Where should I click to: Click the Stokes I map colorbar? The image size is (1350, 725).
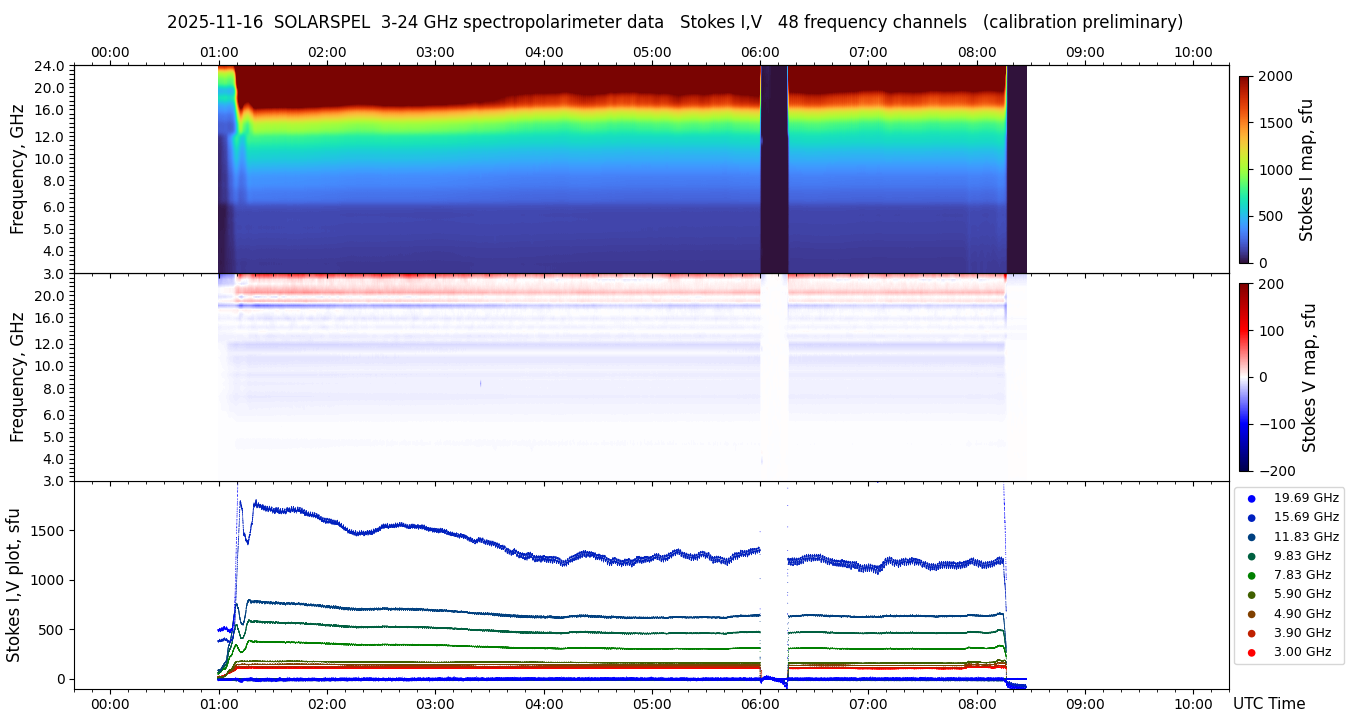(x=1244, y=169)
